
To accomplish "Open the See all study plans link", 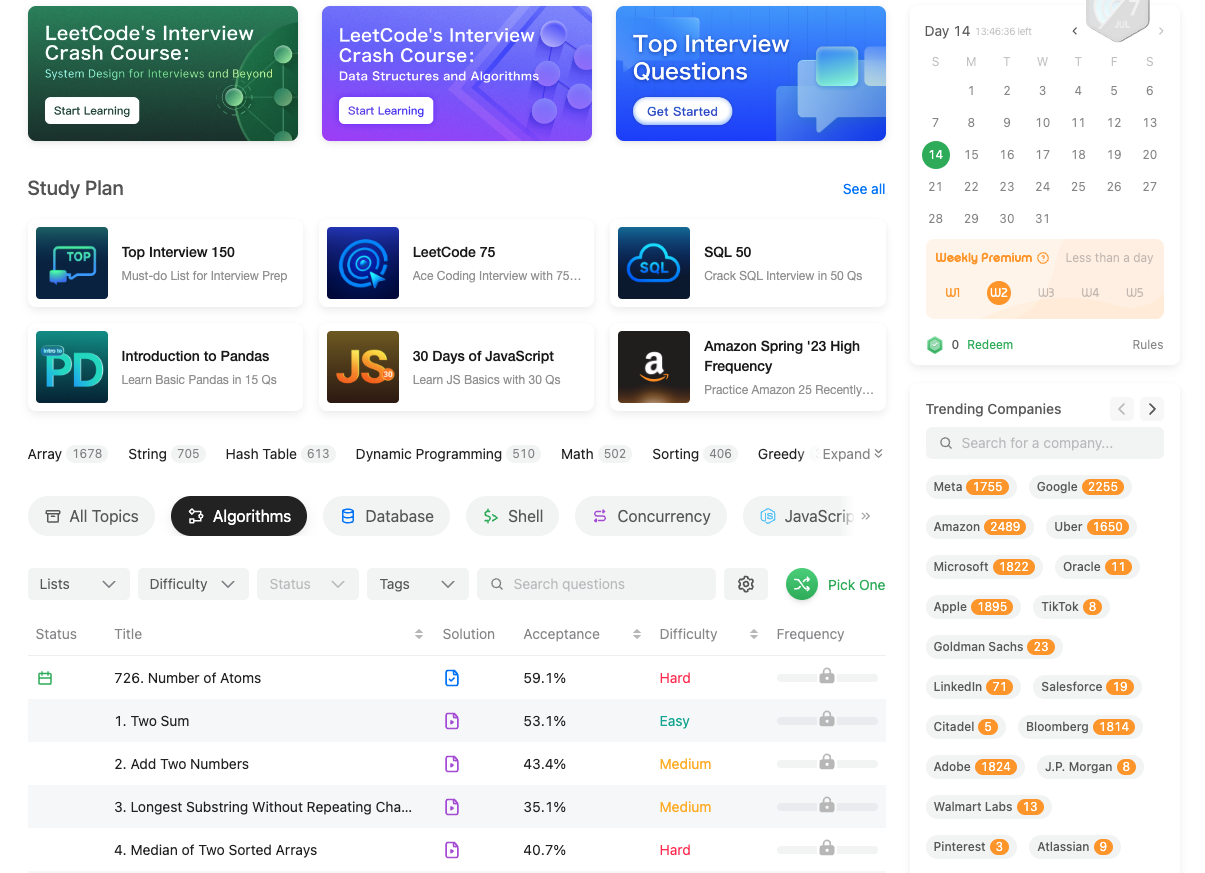I will (x=864, y=189).
